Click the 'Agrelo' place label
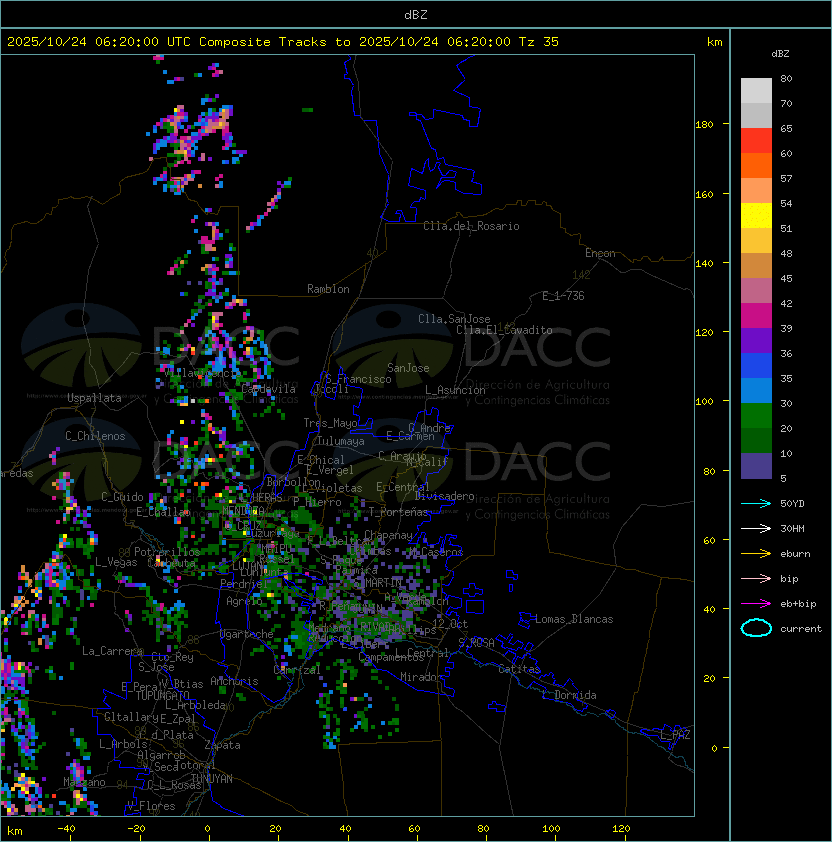The width and height of the screenshot is (832, 842). point(244,601)
